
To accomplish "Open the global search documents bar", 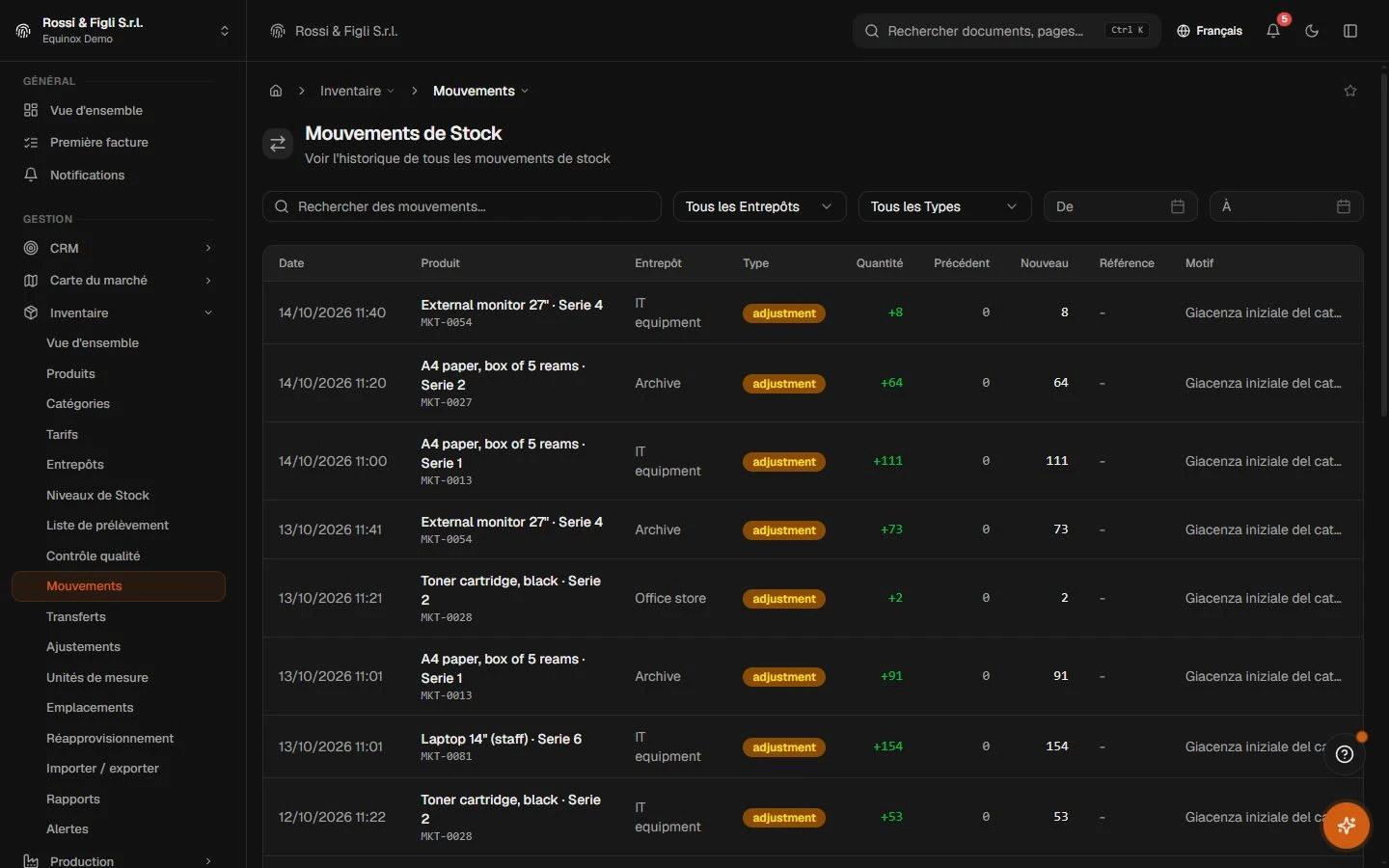I will click(1006, 31).
